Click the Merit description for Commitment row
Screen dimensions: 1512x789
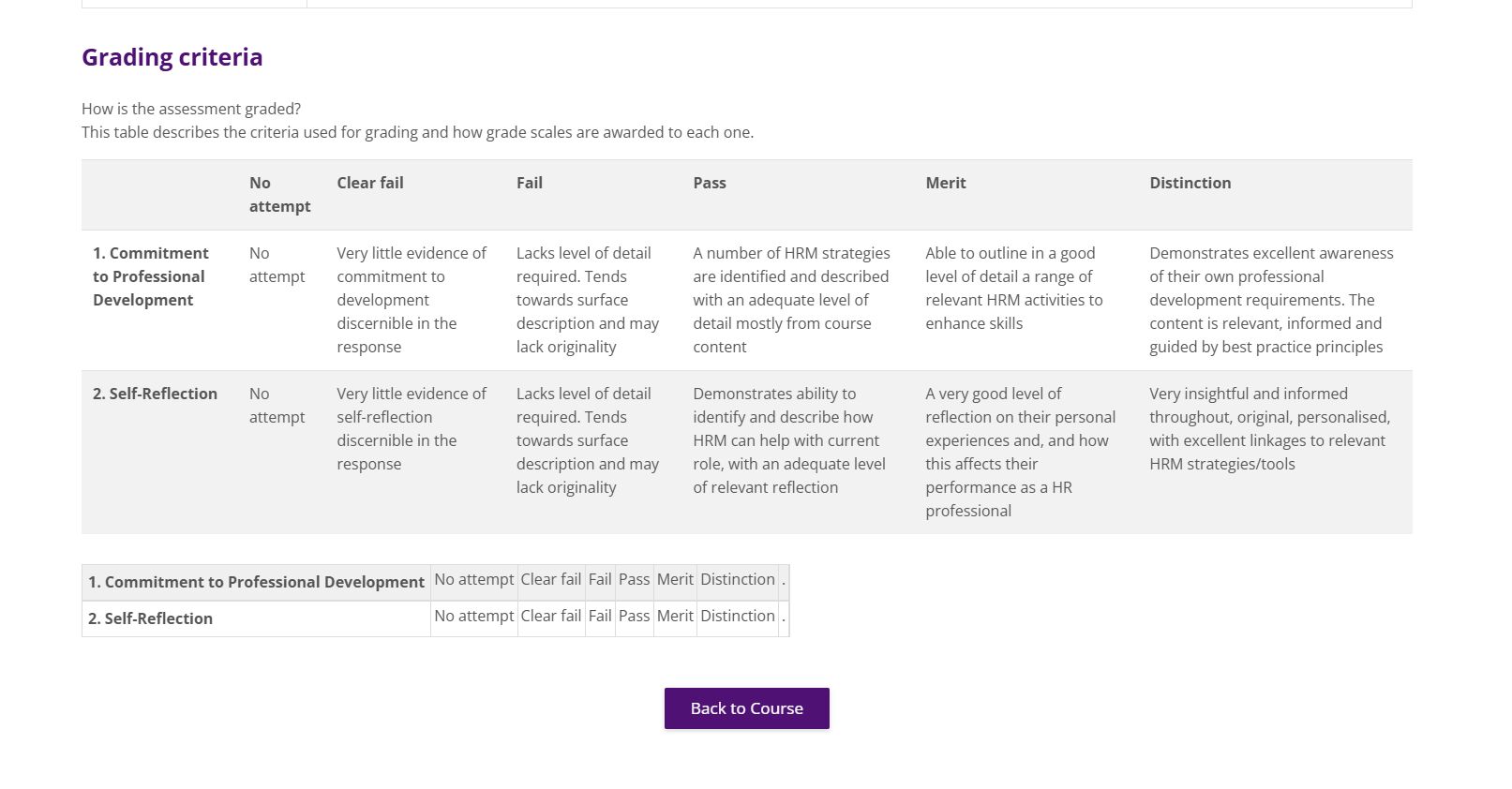[x=1013, y=289]
